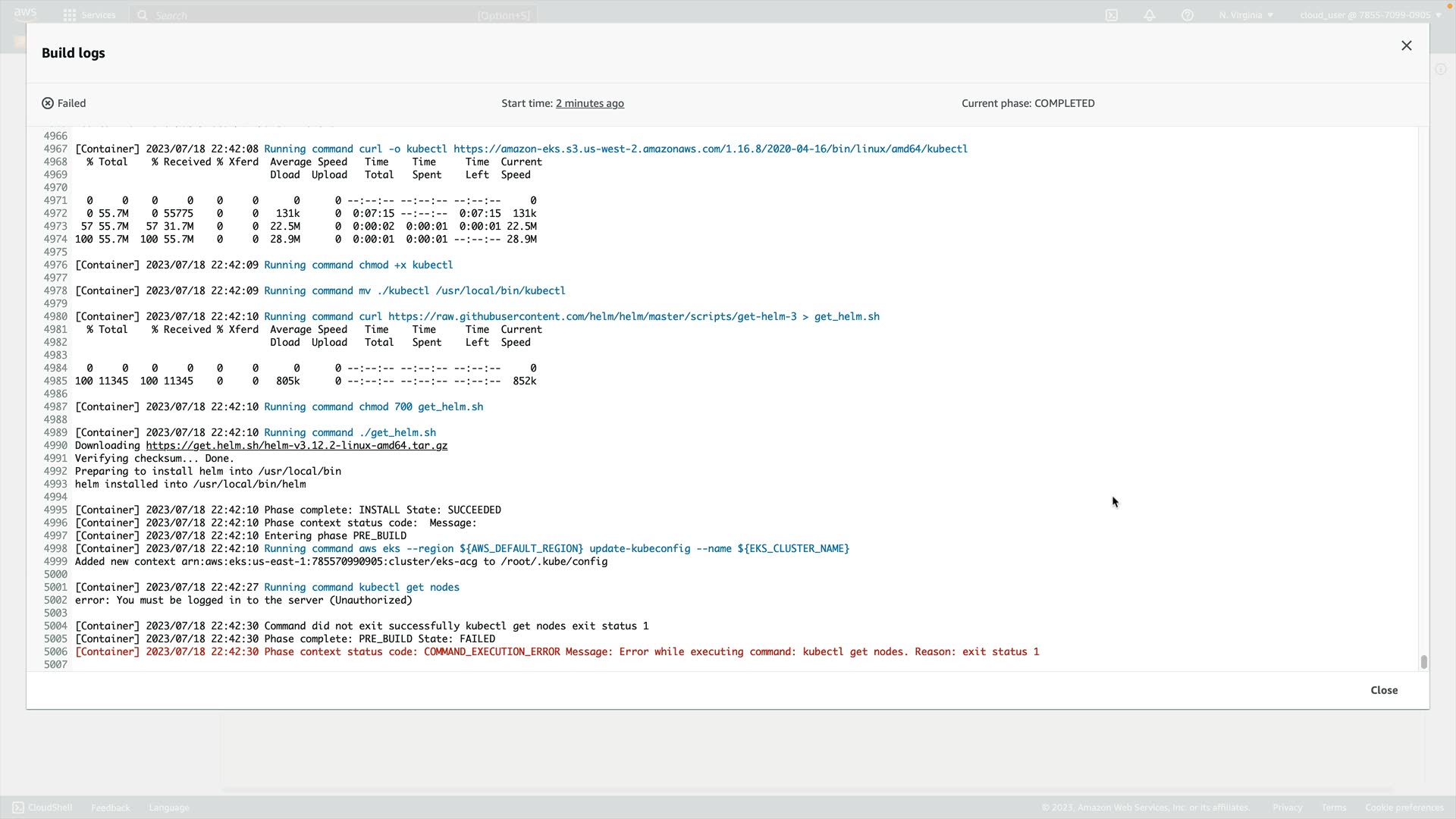Close Build logs with the X icon
Image resolution: width=1456 pixels, height=819 pixels.
coord(1406,46)
